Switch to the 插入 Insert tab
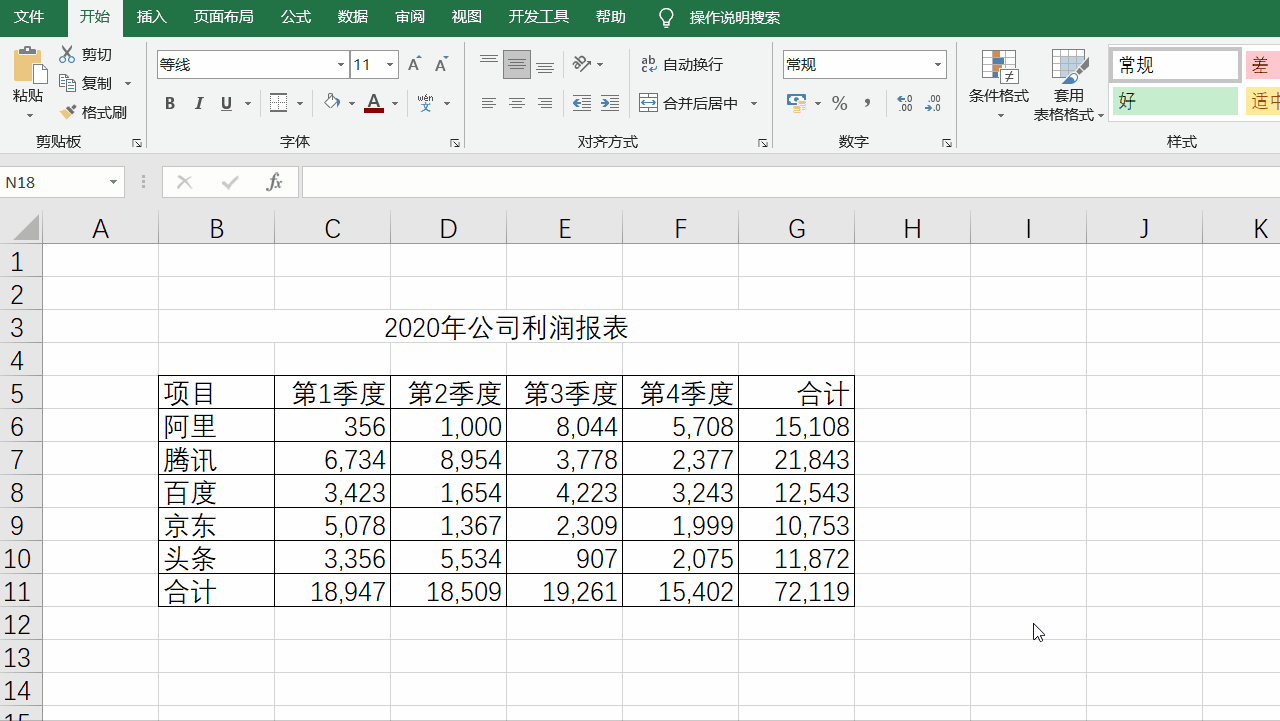Viewport: 1280px width, 721px height. (x=152, y=17)
